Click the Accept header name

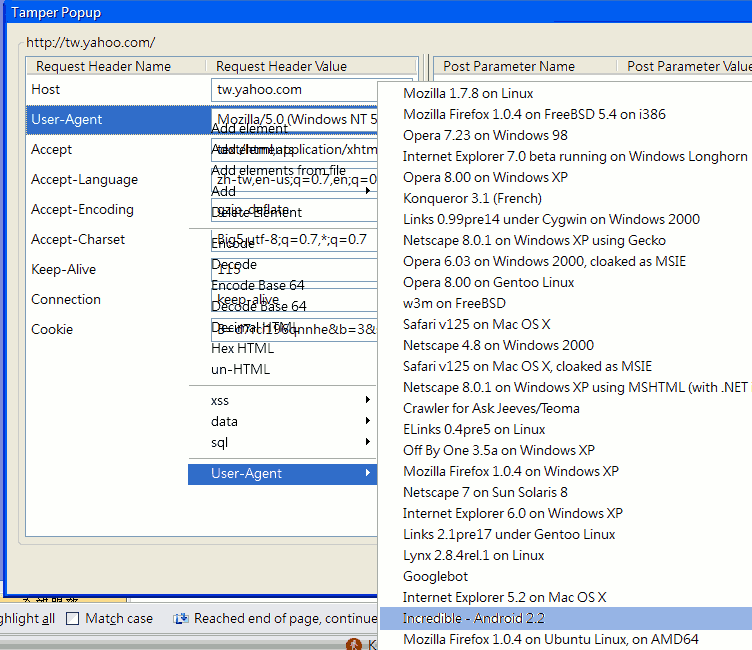51,150
